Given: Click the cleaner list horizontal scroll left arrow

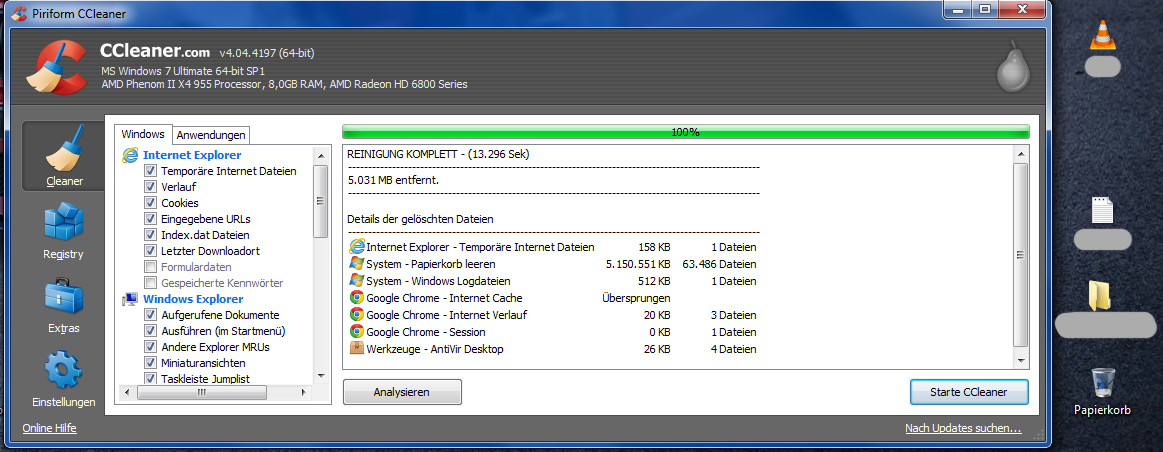Looking at the screenshot, I should point(127,393).
